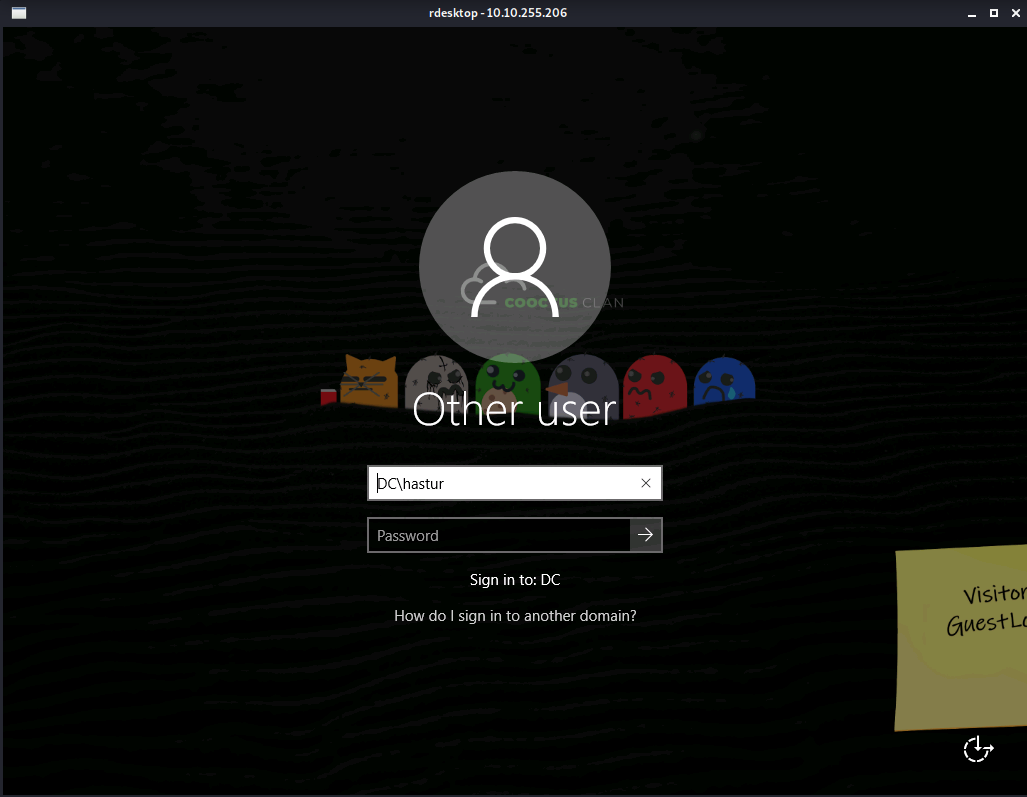The height and width of the screenshot is (797, 1027).
Task: Click the small red cup beside cat
Action: [328, 396]
